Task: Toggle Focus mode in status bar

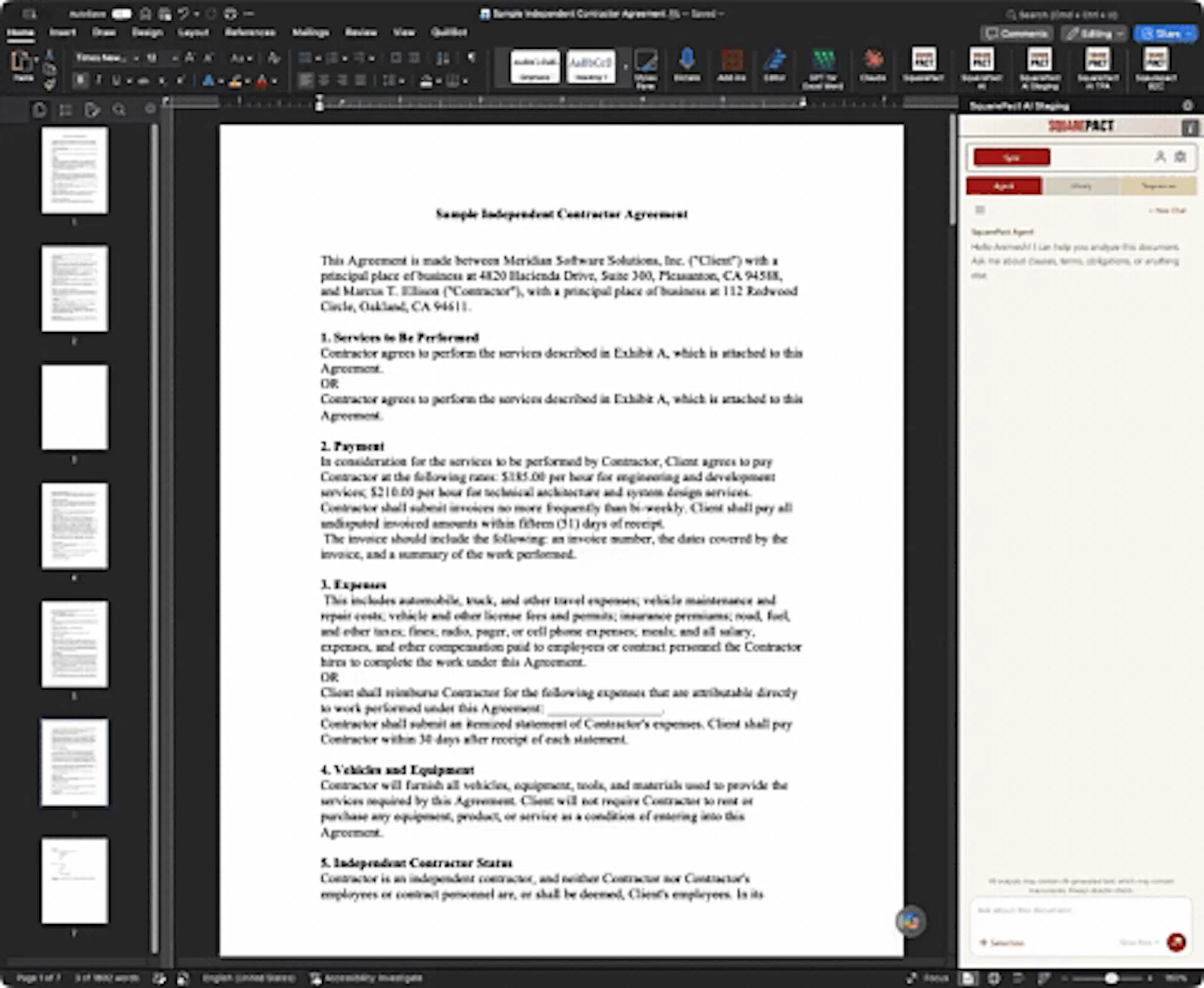Action: click(x=929, y=977)
